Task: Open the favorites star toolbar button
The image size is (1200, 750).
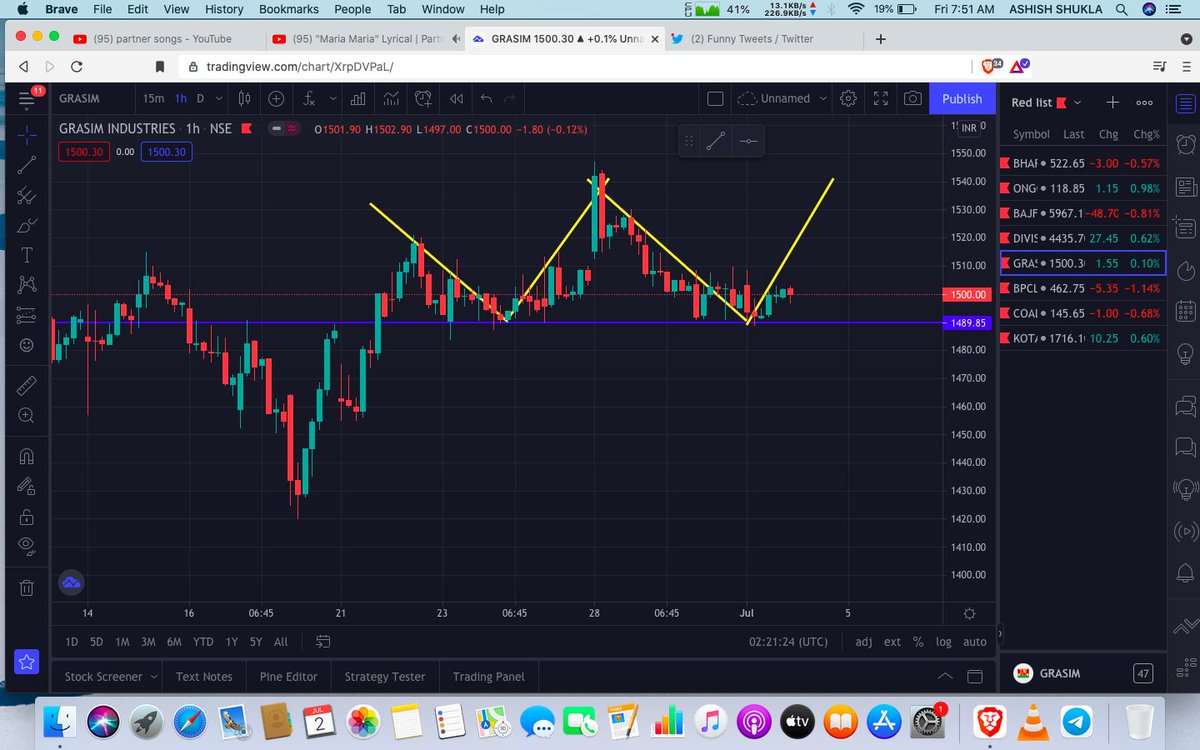Action: (x=27, y=661)
